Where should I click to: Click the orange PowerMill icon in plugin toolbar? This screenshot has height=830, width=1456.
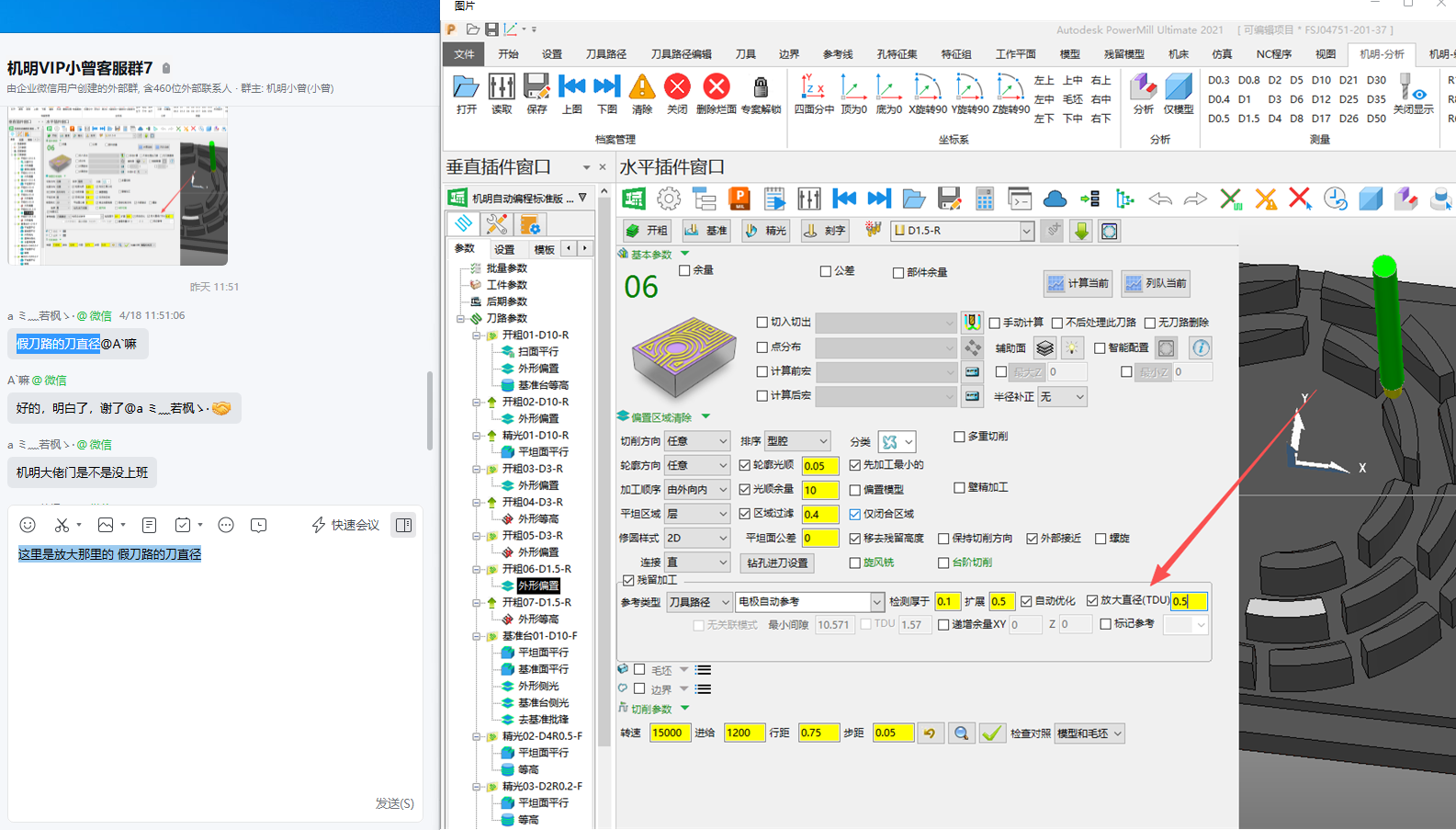point(739,199)
